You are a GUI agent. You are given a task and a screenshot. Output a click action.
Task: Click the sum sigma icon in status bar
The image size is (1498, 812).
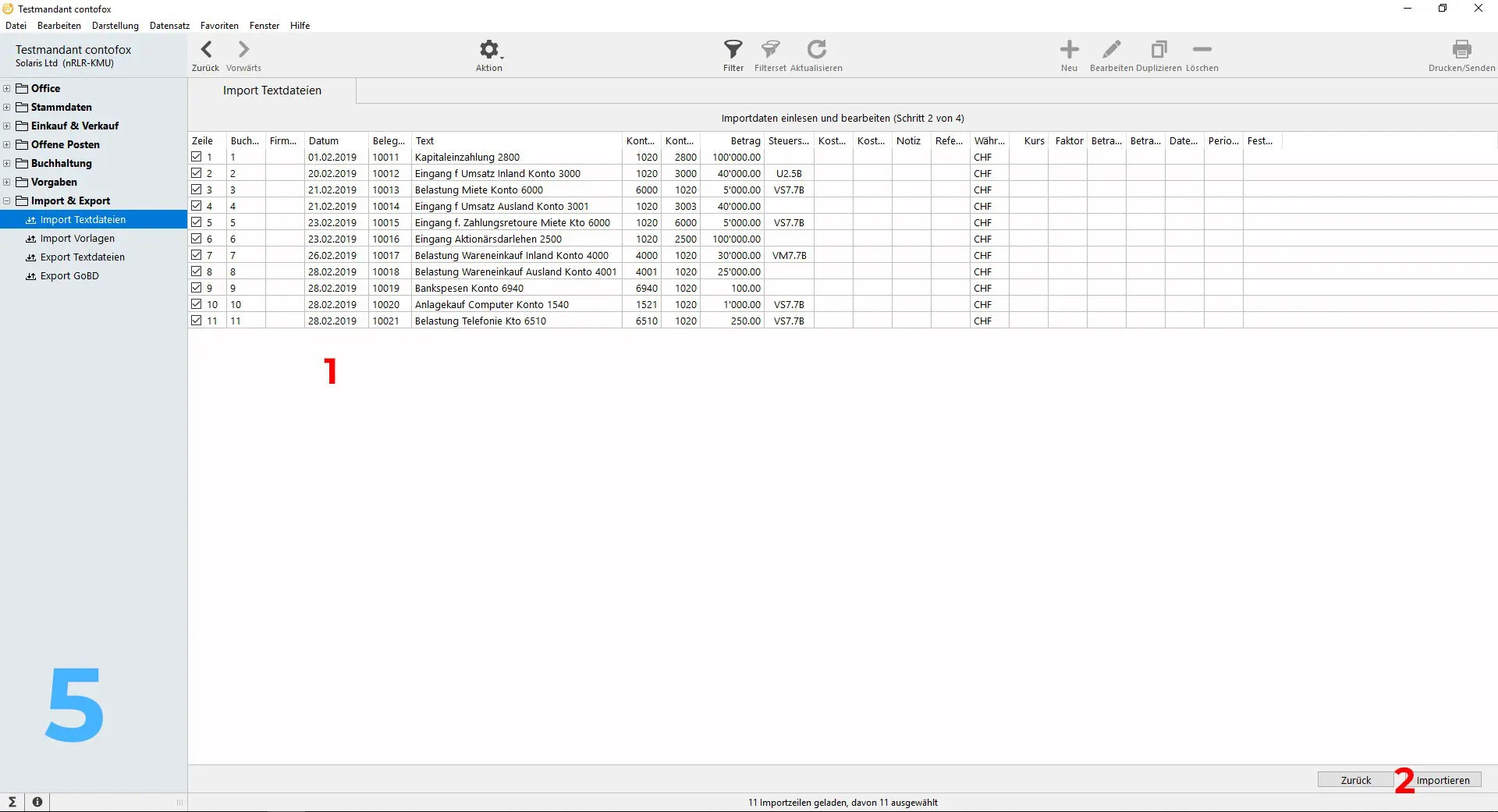[x=12, y=802]
